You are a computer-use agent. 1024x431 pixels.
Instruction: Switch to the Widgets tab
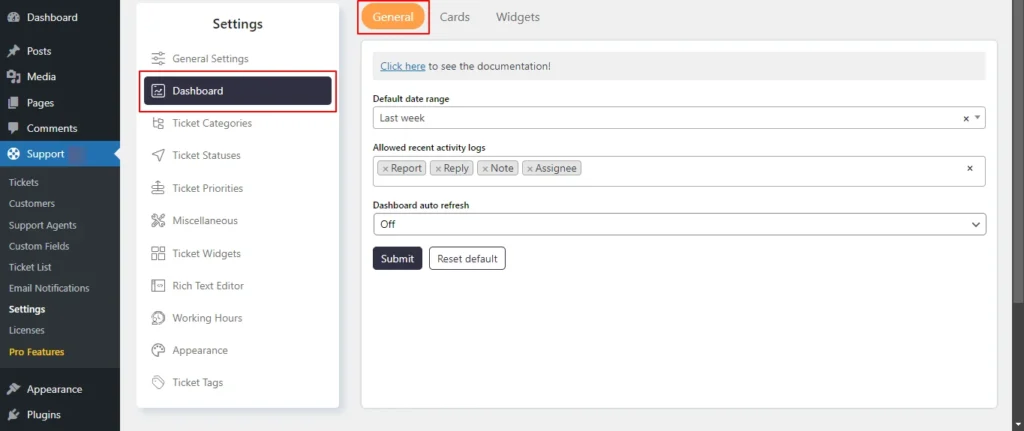[x=518, y=17]
